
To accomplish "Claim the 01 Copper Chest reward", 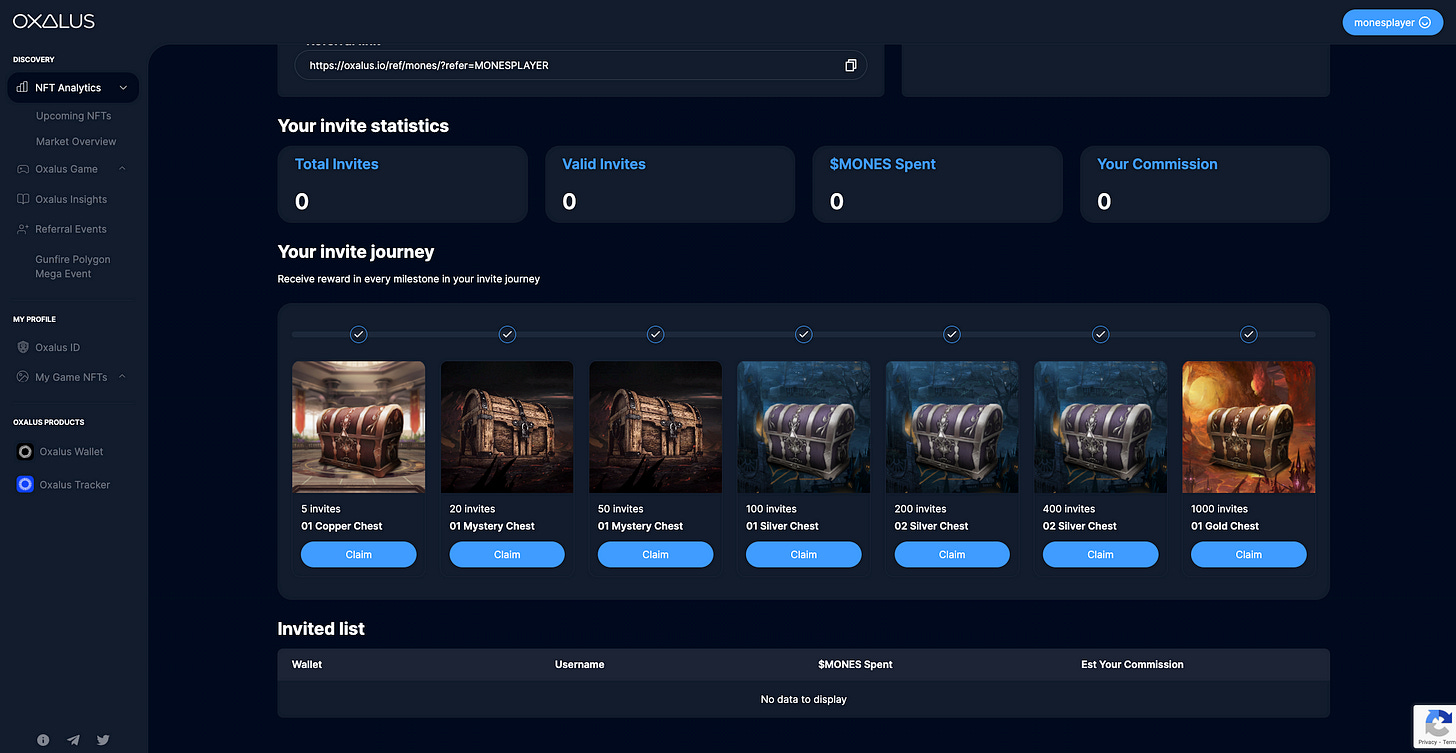I will pos(359,554).
